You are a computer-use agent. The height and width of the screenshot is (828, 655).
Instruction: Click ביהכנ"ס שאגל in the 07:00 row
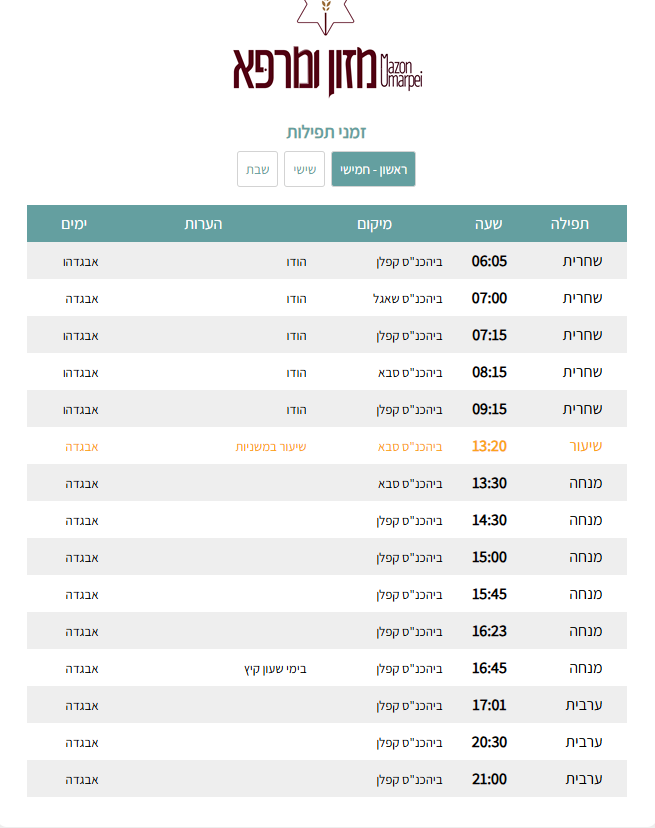click(409, 298)
